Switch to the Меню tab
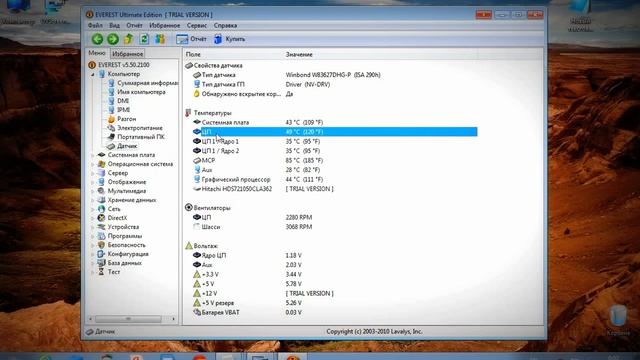 tap(97, 53)
